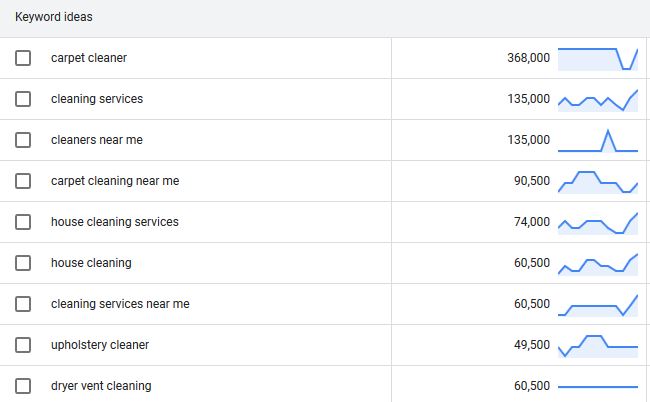Click the Keyword ideas column header
Image resolution: width=650 pixels, height=402 pixels.
pyautogui.click(x=54, y=17)
